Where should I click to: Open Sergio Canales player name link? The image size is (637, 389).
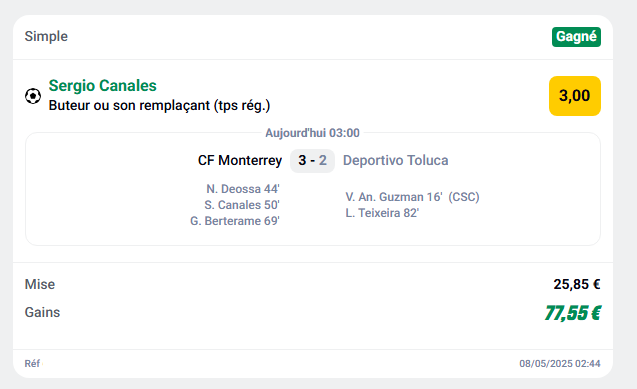pos(102,86)
